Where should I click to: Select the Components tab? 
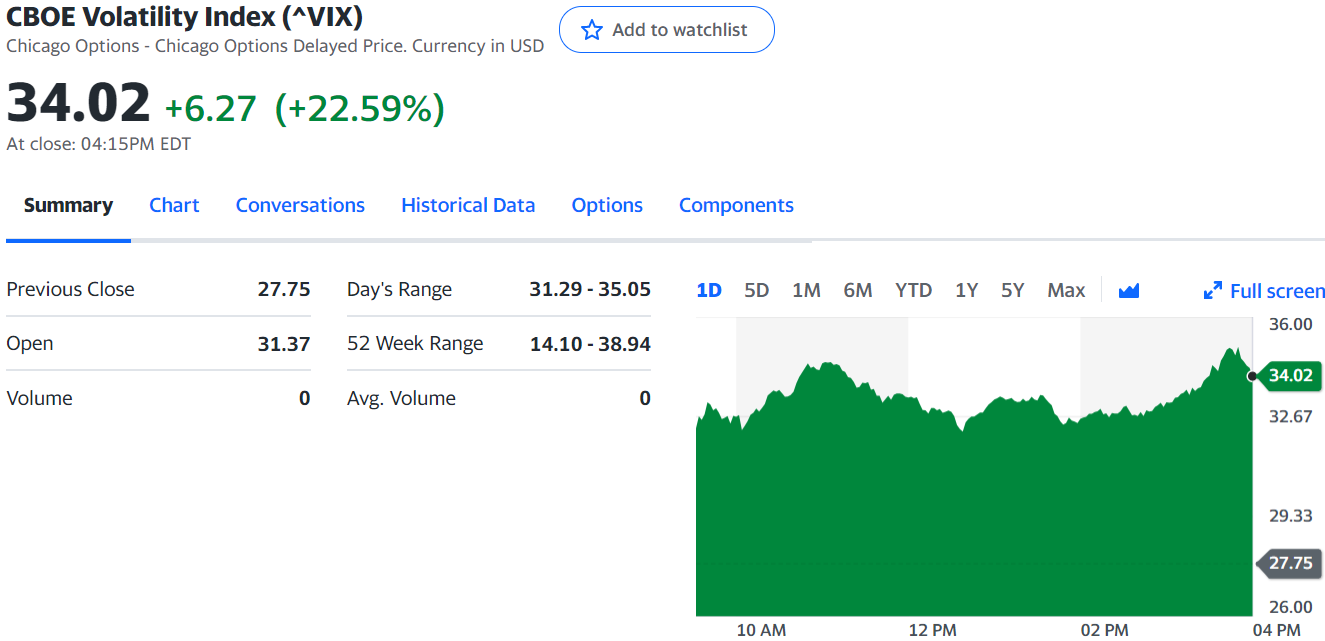click(x=736, y=205)
